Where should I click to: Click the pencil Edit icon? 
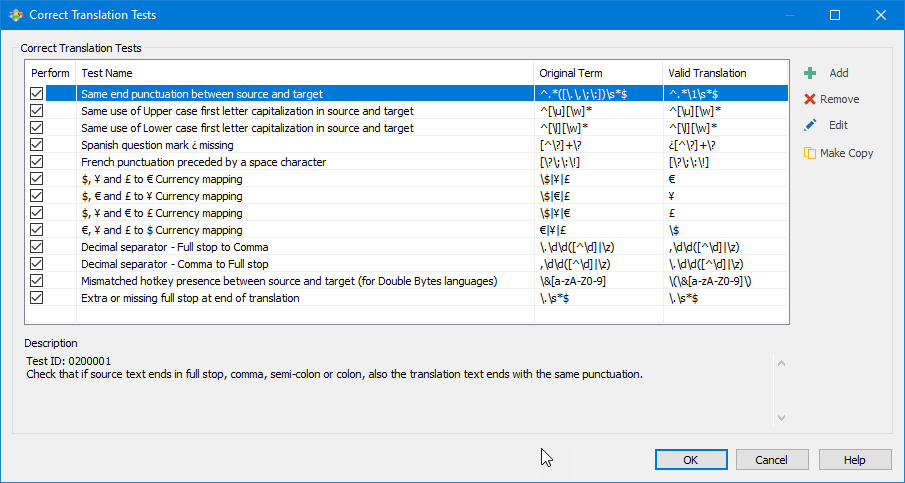pyautogui.click(x=810, y=125)
